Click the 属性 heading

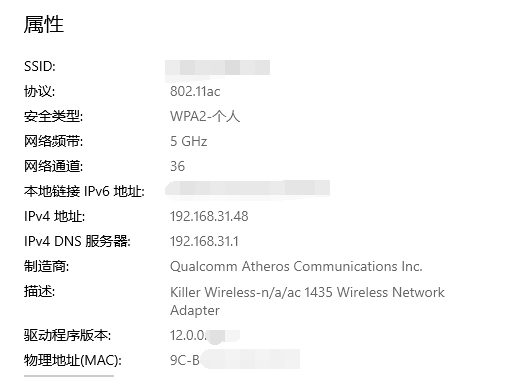(x=44, y=25)
